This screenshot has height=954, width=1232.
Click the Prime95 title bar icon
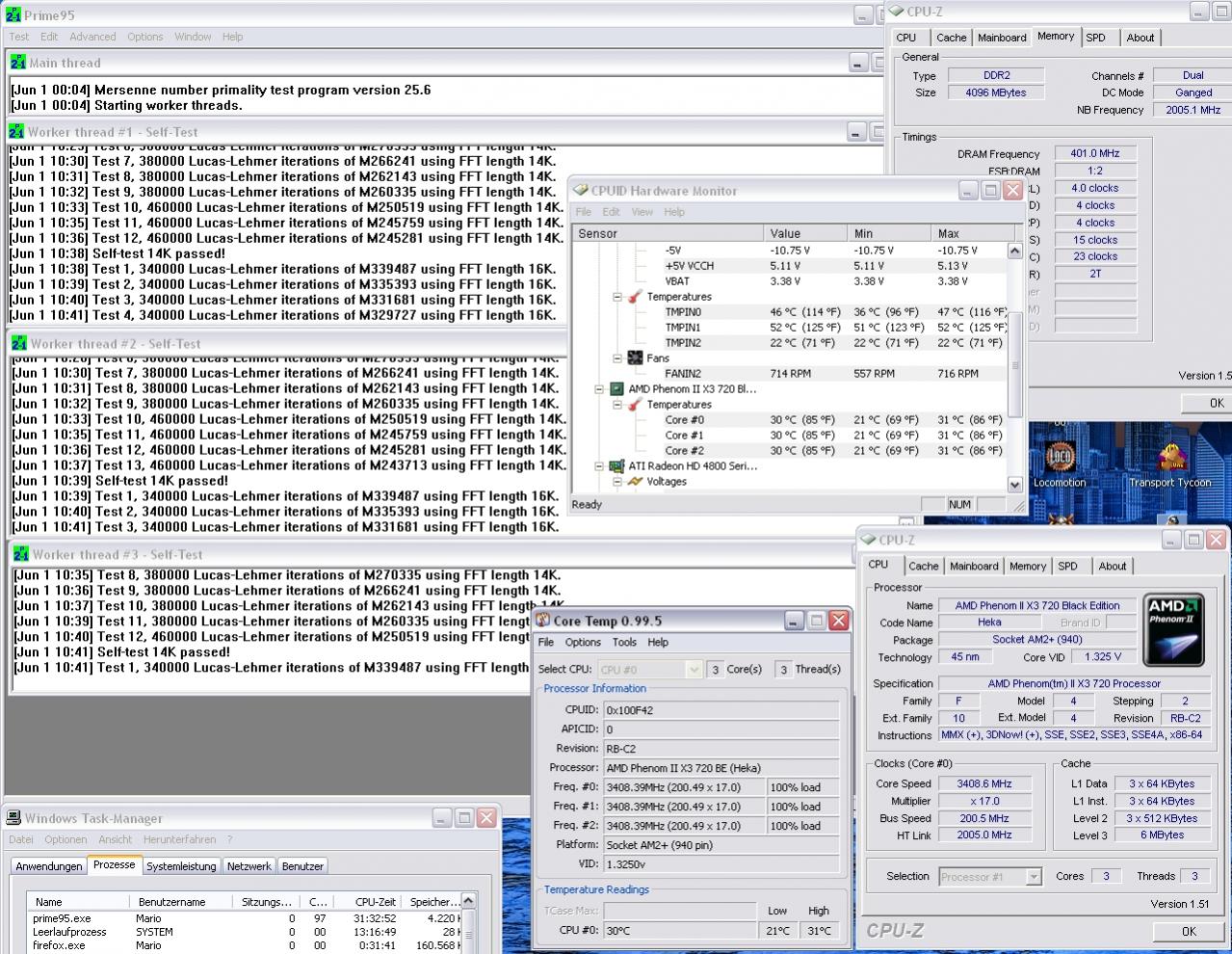coord(13,14)
